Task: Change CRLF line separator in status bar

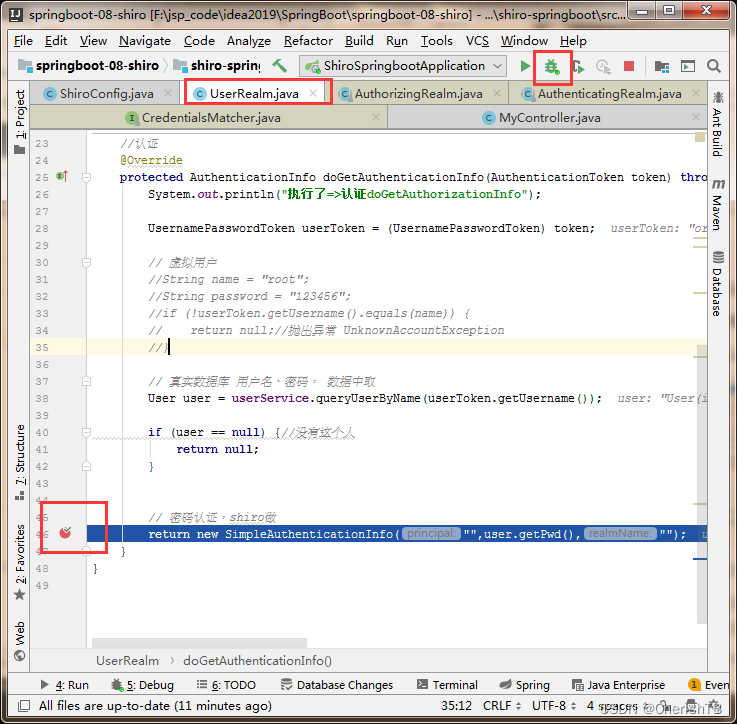Action: pos(502,706)
